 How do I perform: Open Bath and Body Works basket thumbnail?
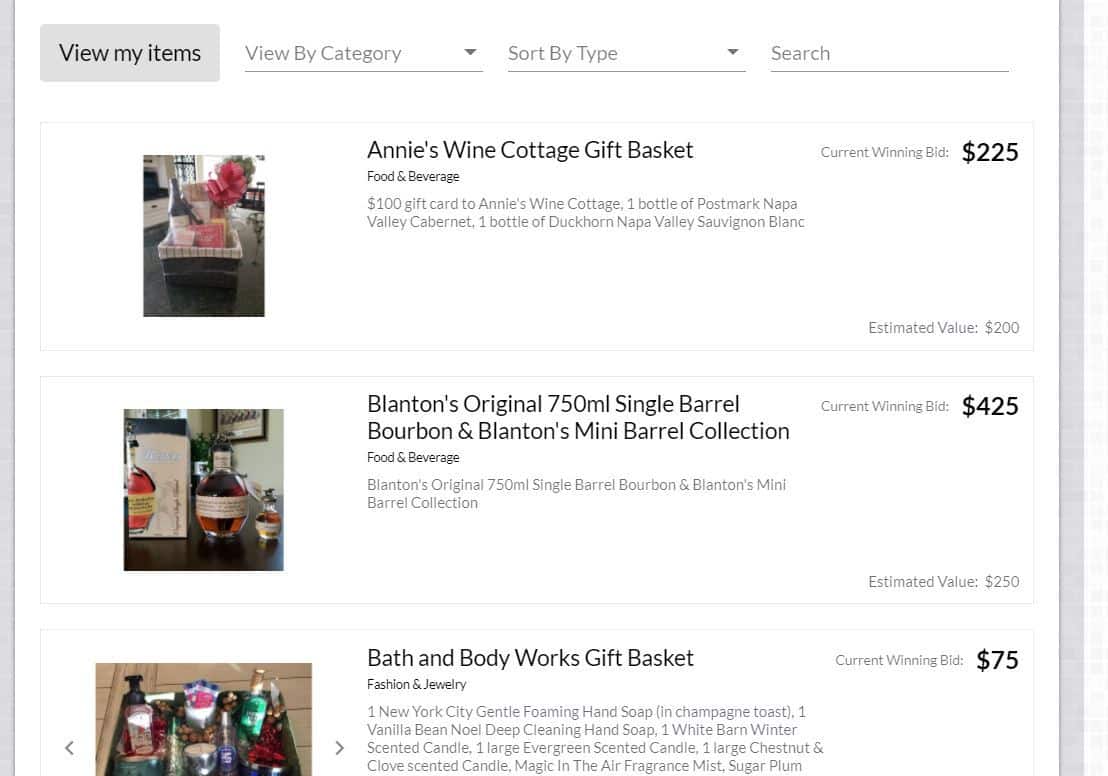(204, 719)
